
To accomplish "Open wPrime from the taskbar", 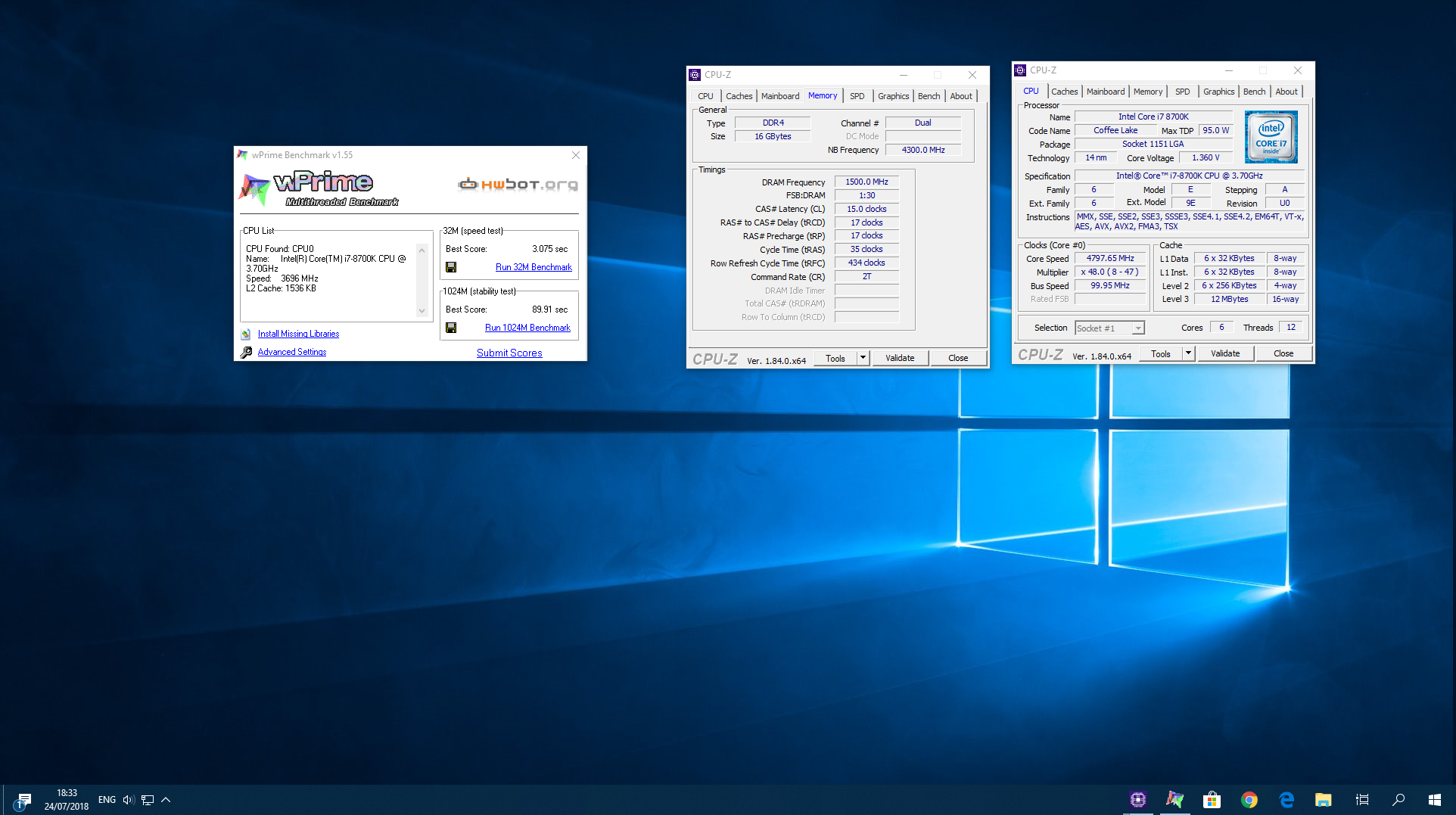I will click(x=1174, y=800).
